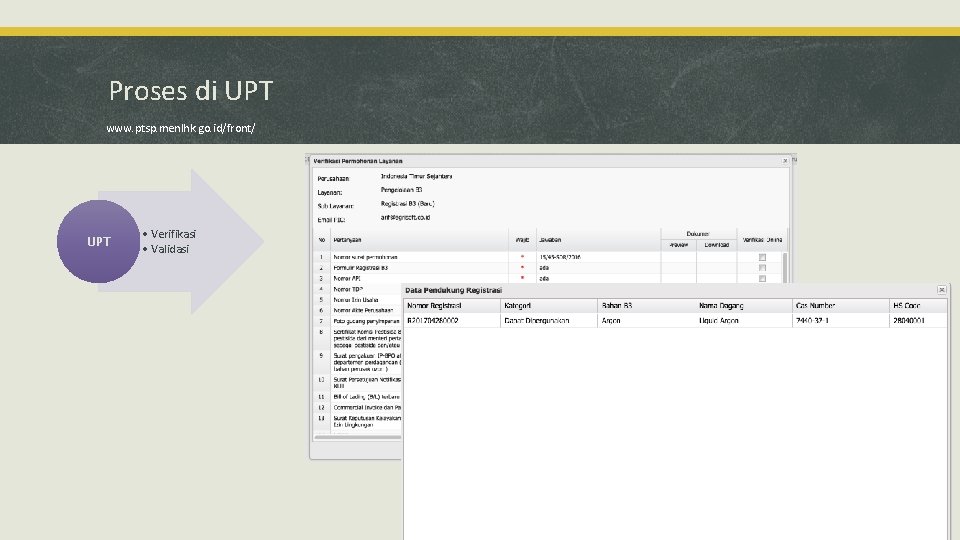Close the Verifikasi Permohonan Layanan window
This screenshot has width=960, height=540.
[785, 161]
